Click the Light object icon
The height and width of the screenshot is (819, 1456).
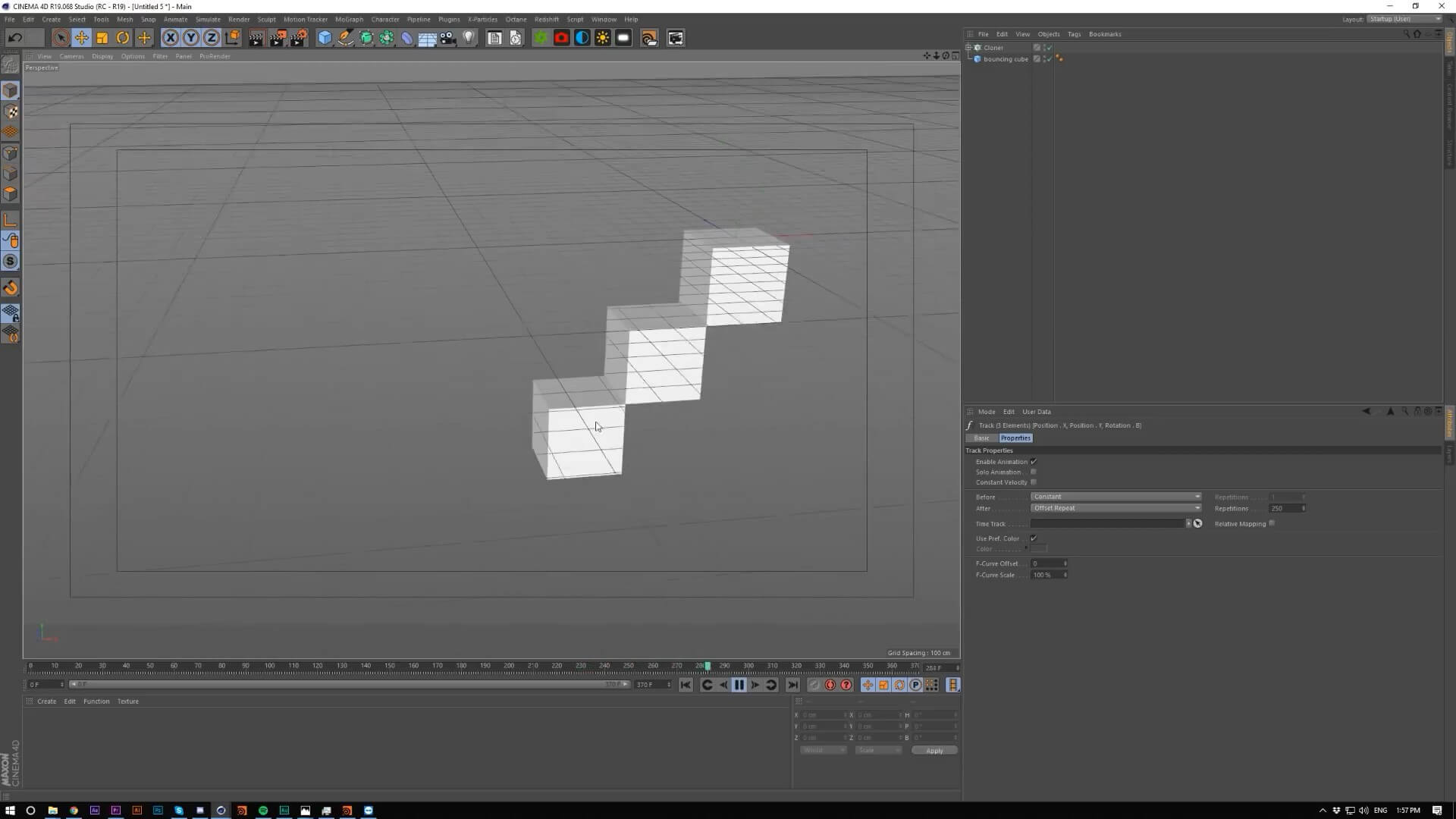pos(469,38)
